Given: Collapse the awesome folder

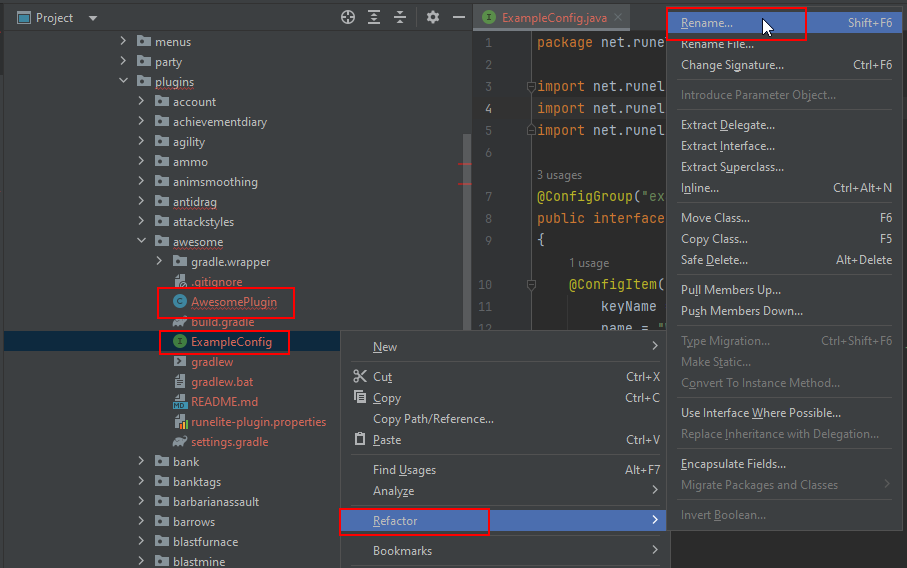Looking at the screenshot, I should pos(141,241).
